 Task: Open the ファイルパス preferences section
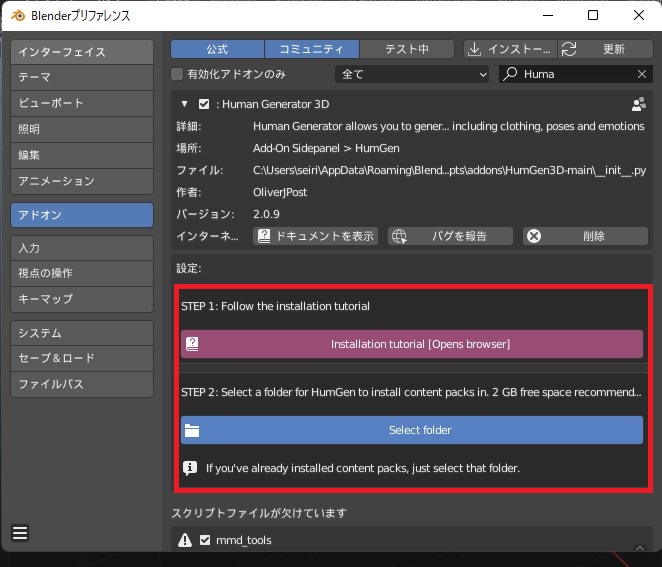click(82, 384)
